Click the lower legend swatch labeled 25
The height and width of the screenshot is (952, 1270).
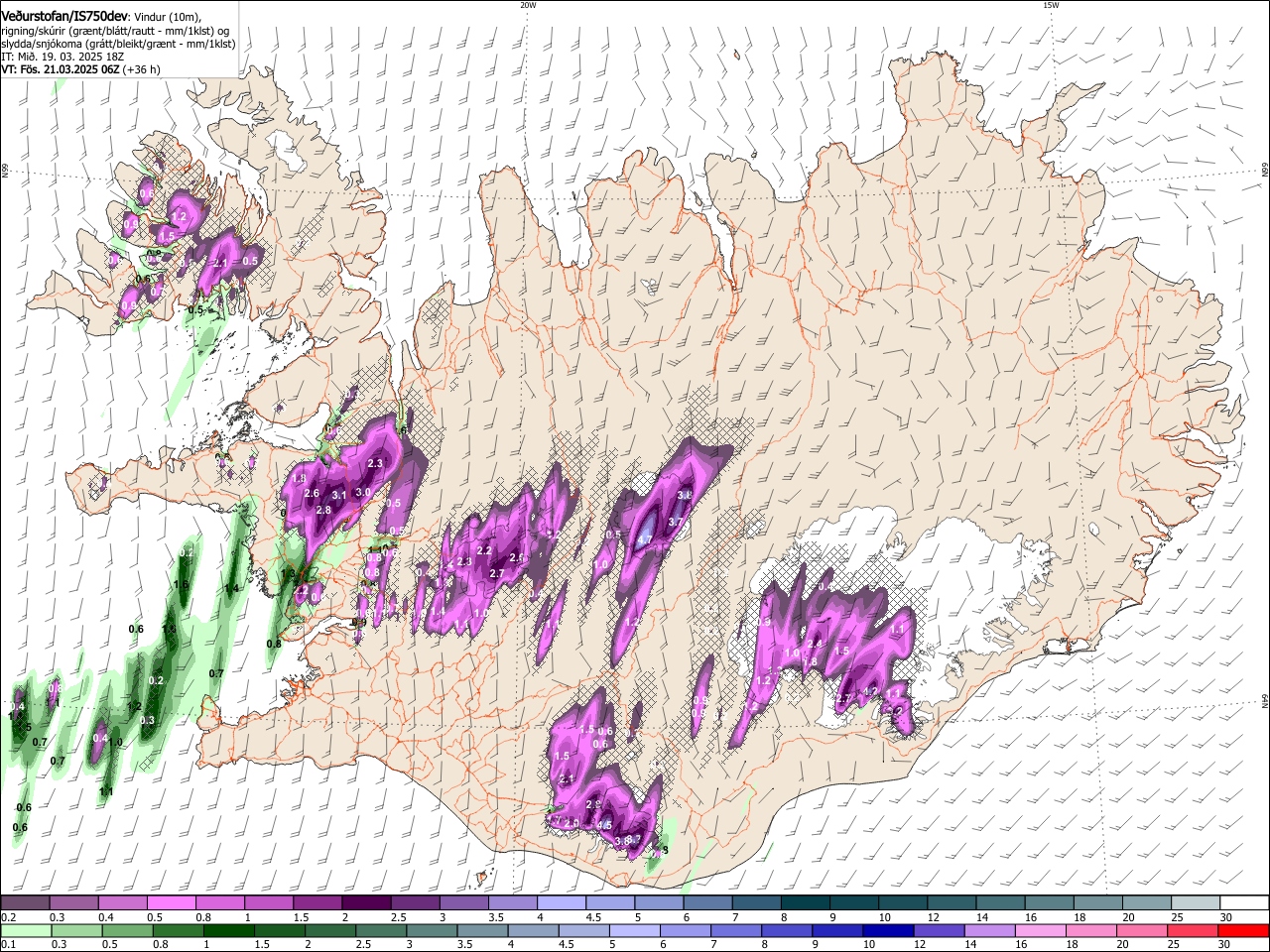point(1192,930)
